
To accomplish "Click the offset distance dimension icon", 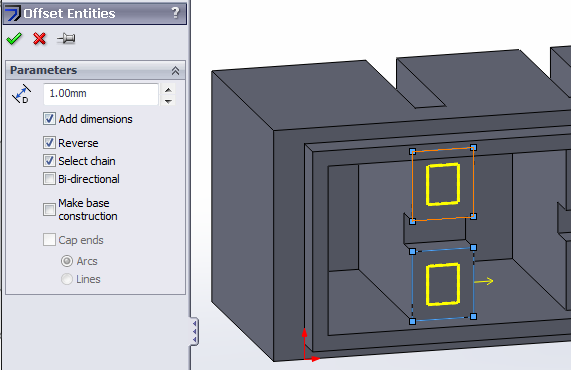I will pos(22,94).
